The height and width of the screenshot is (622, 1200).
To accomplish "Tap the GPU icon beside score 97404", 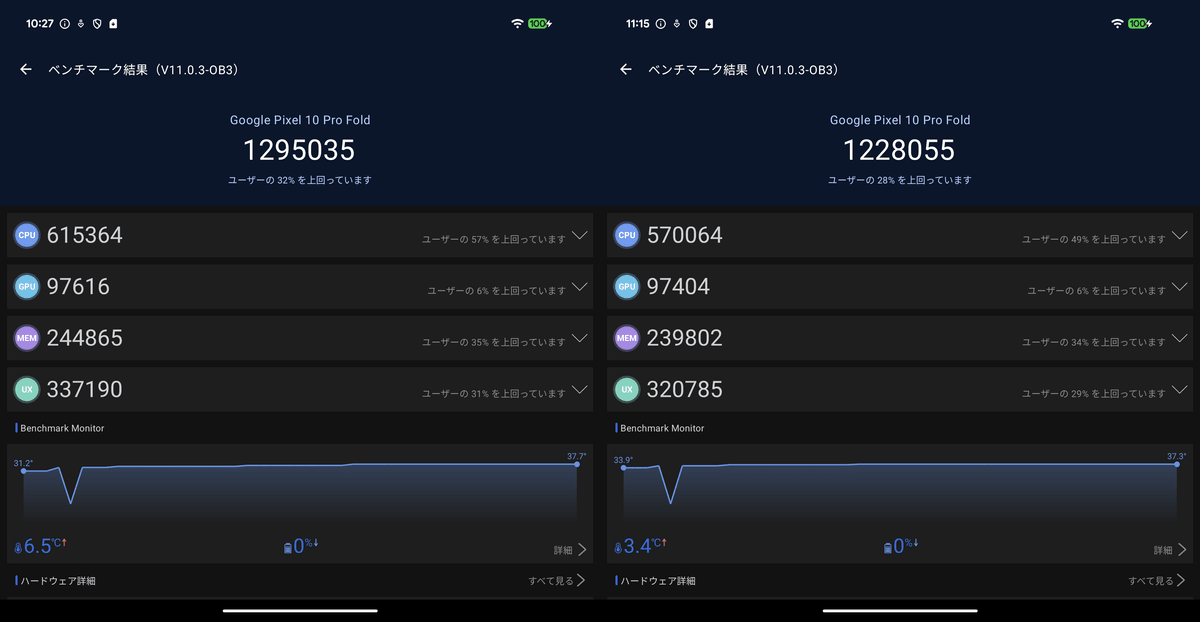I will coord(627,287).
